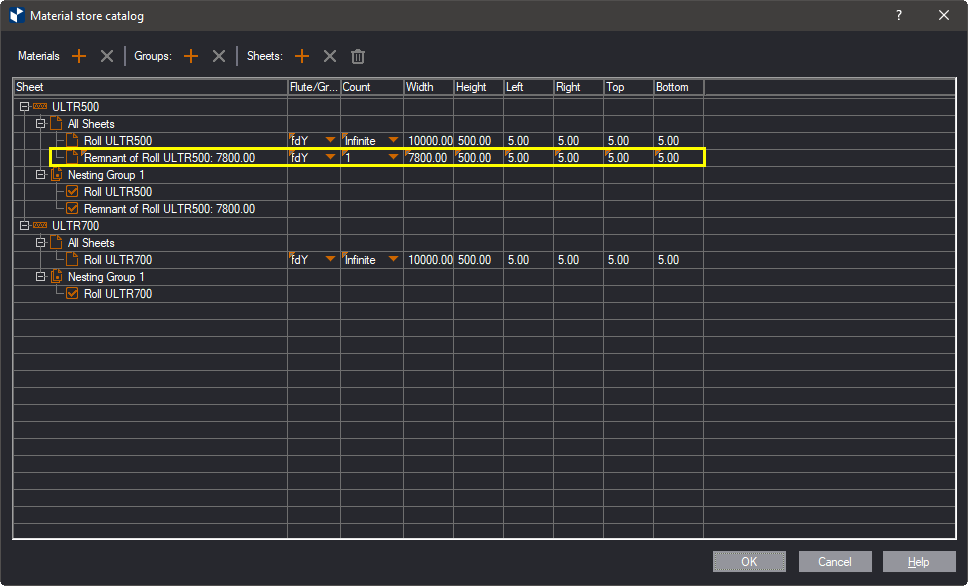Delete material using X beside Materials
This screenshot has height=586, width=968.
point(107,57)
